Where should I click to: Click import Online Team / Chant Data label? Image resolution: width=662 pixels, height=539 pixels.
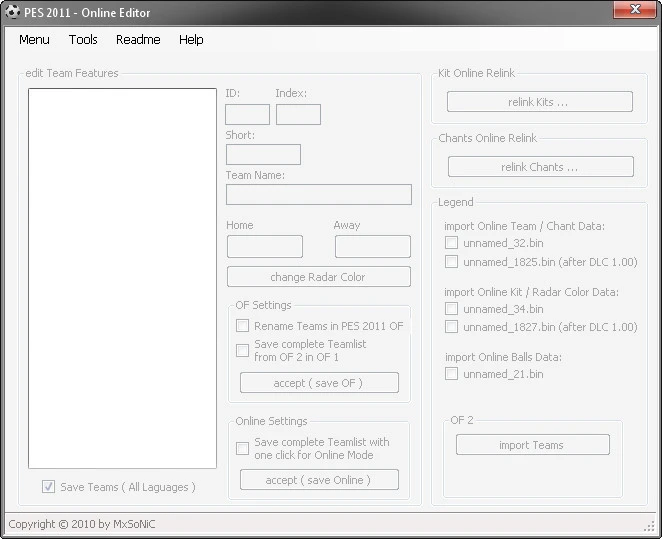[524, 226]
